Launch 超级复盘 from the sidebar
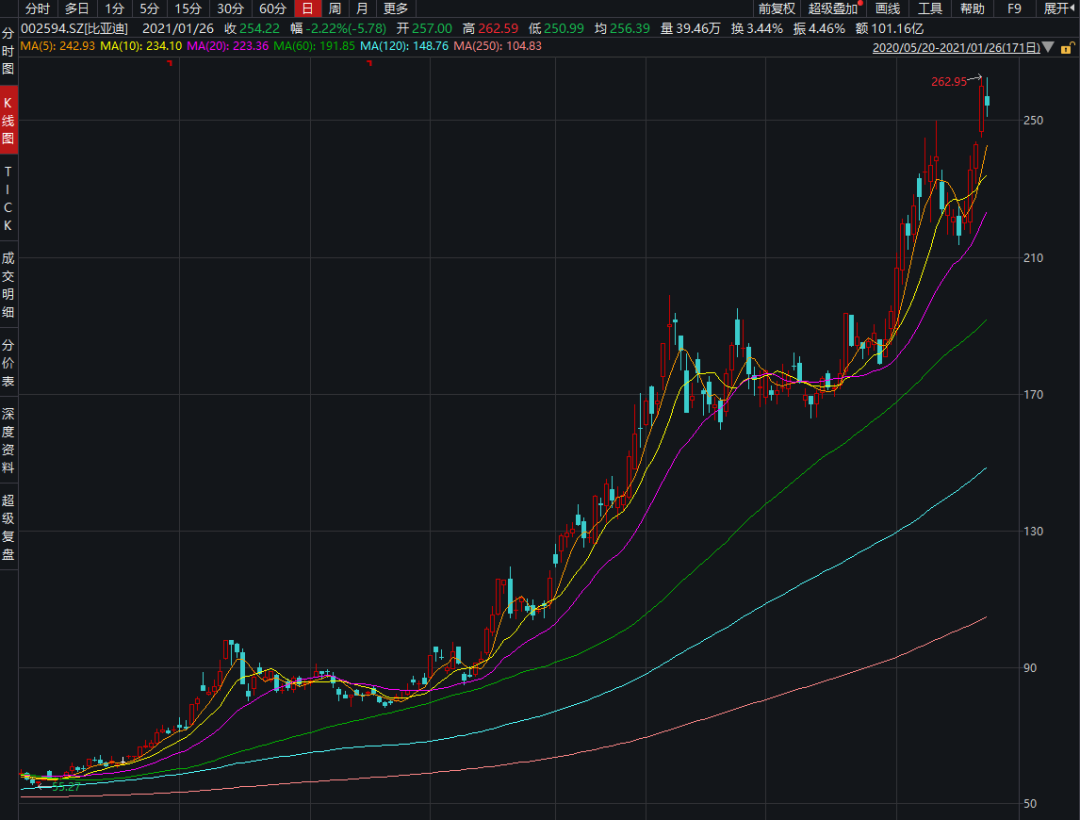 coord(8,525)
